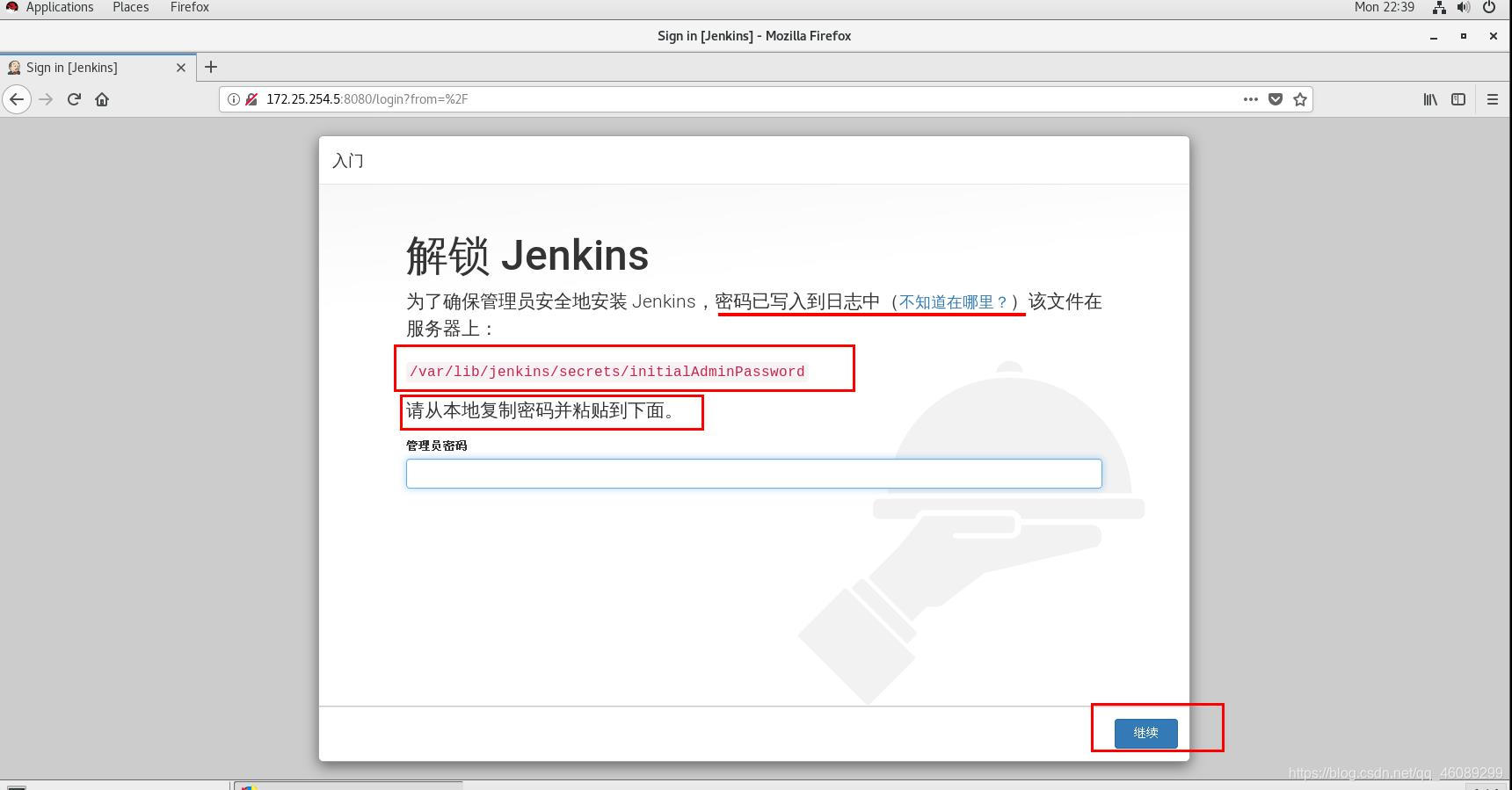Click the browser Forward arrow button
Screen dimensions: 1512x790
point(46,99)
